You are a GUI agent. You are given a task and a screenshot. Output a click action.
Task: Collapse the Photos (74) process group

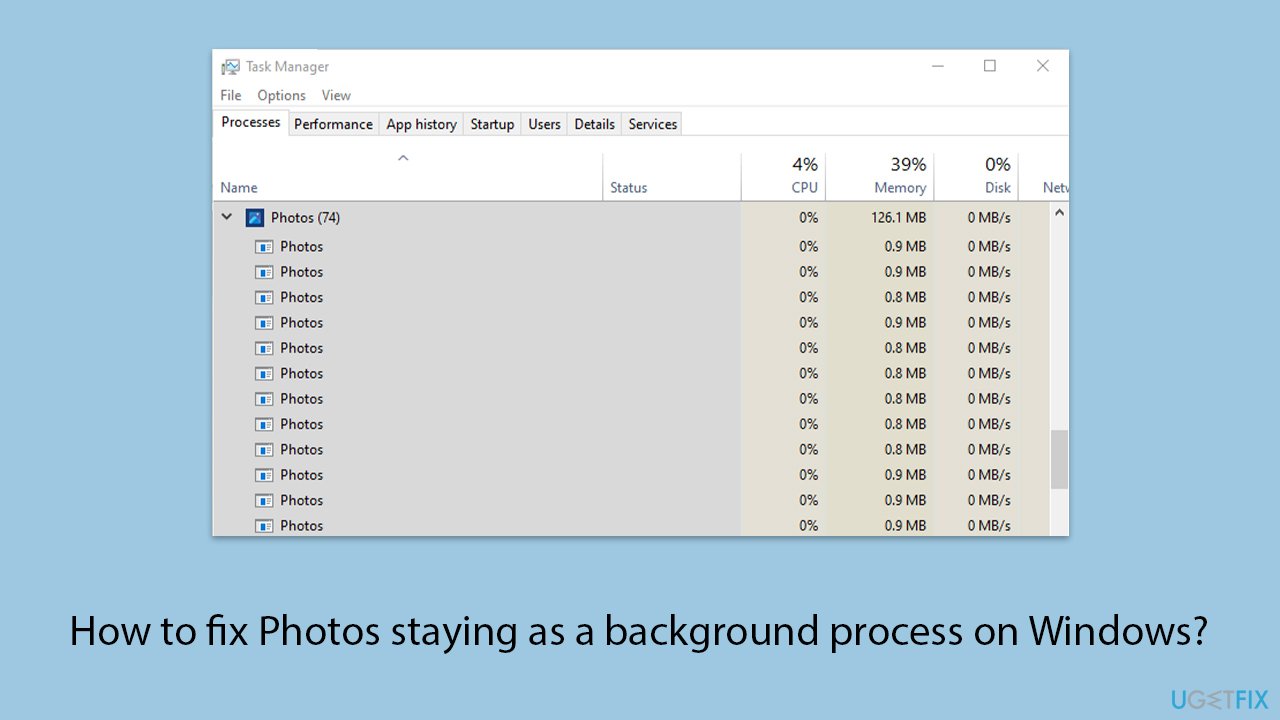227,217
